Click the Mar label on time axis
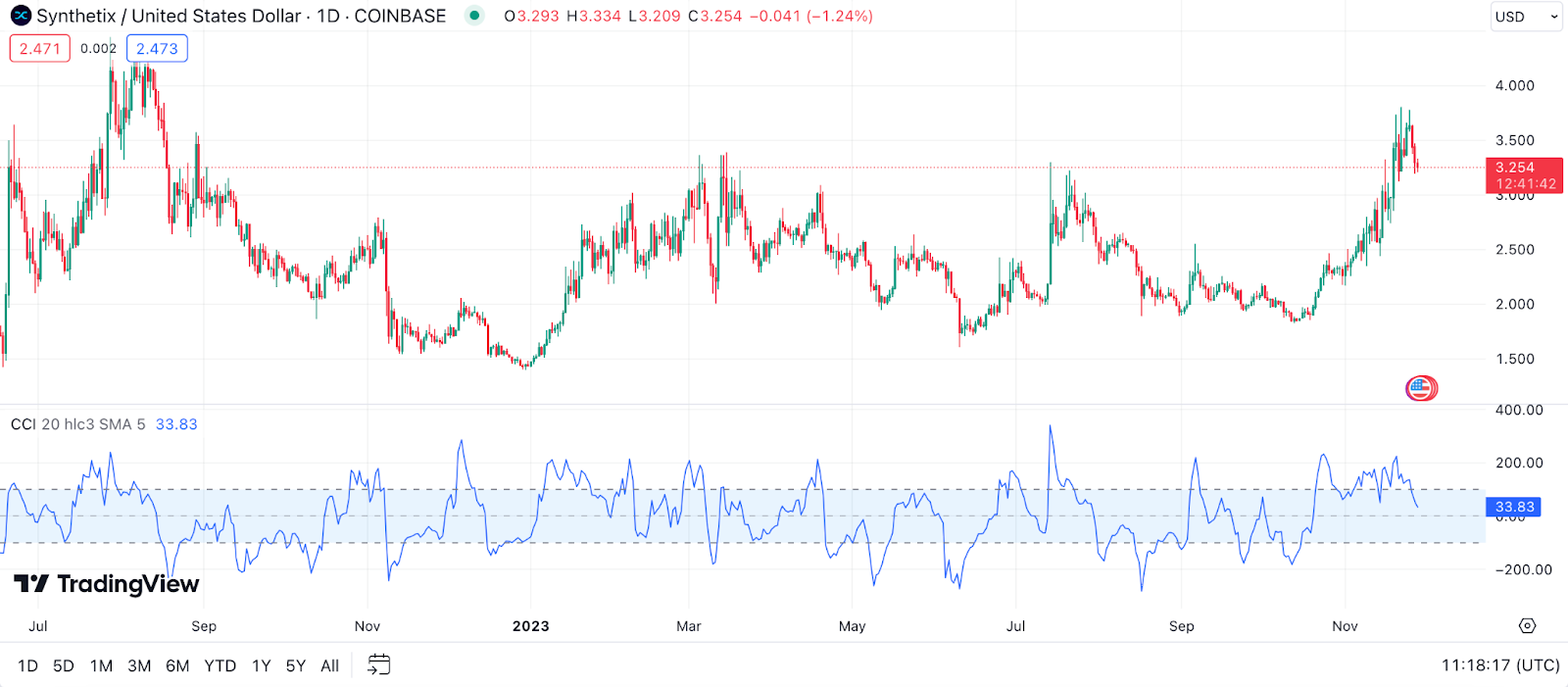Viewport: 1568px width, 687px height. 689,626
